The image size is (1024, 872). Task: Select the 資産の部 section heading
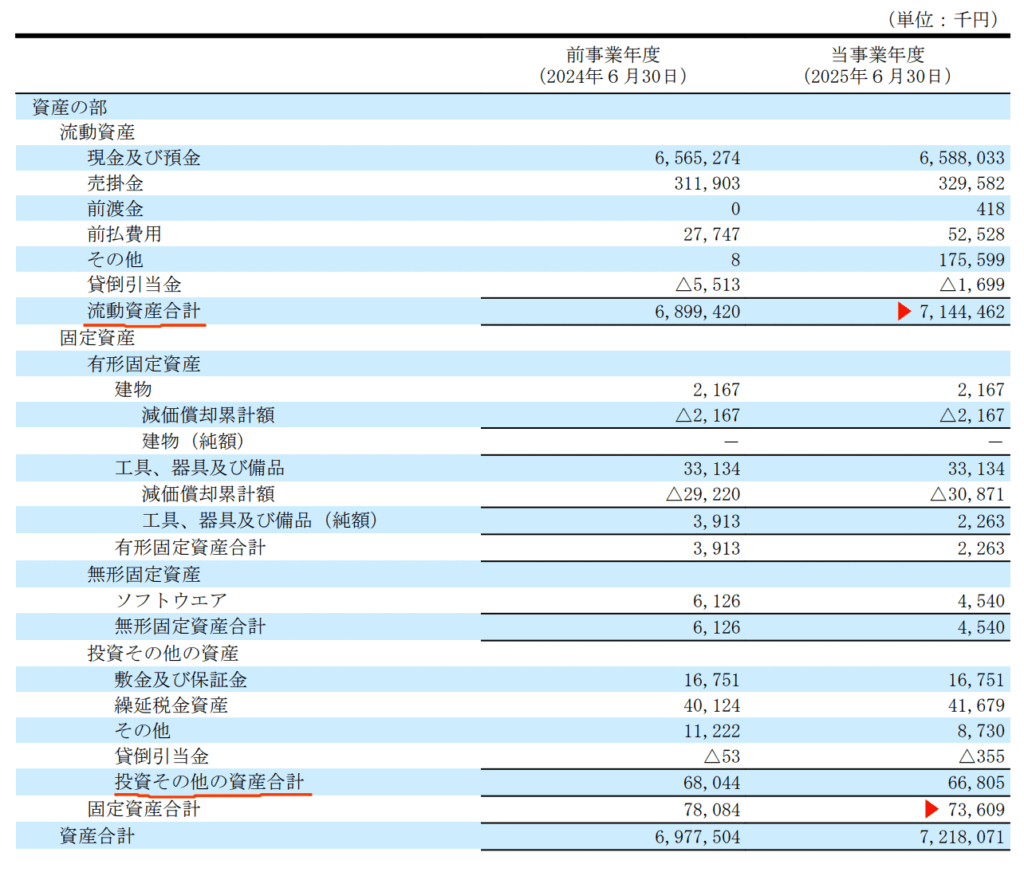[70, 107]
